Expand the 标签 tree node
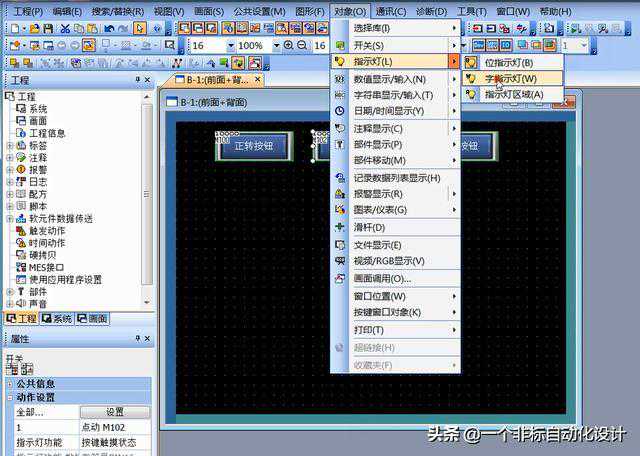 (10, 144)
